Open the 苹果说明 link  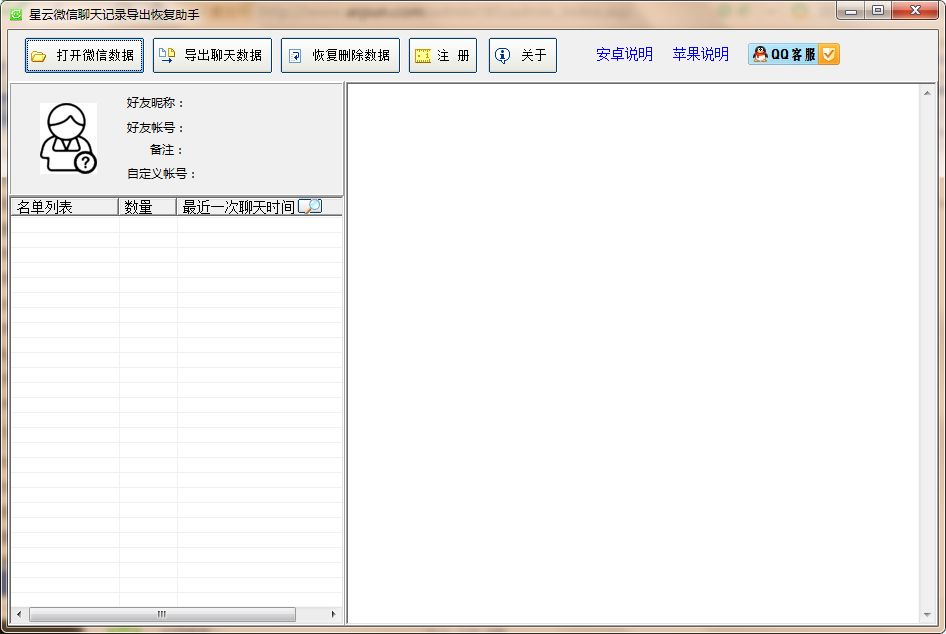(x=700, y=54)
